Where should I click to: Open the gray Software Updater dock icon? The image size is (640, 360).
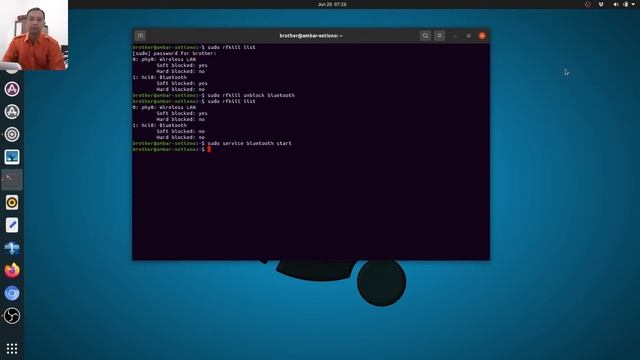pyautogui.click(x=12, y=111)
